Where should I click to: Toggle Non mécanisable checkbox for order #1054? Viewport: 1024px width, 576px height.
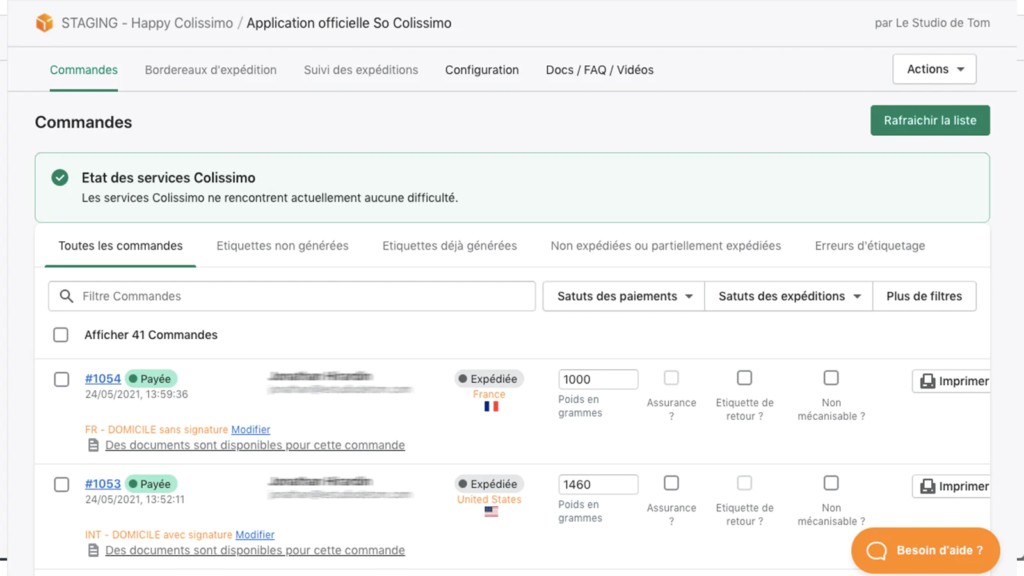tap(831, 378)
